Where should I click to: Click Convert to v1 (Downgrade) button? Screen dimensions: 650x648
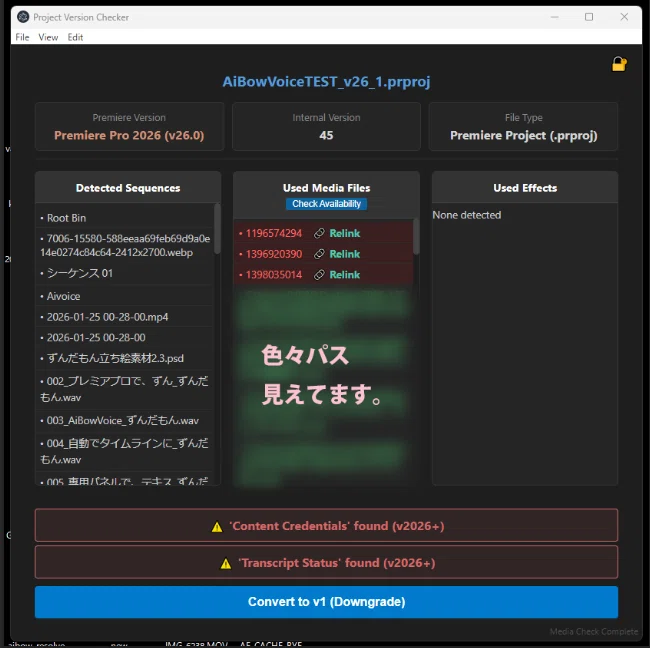pyautogui.click(x=326, y=602)
